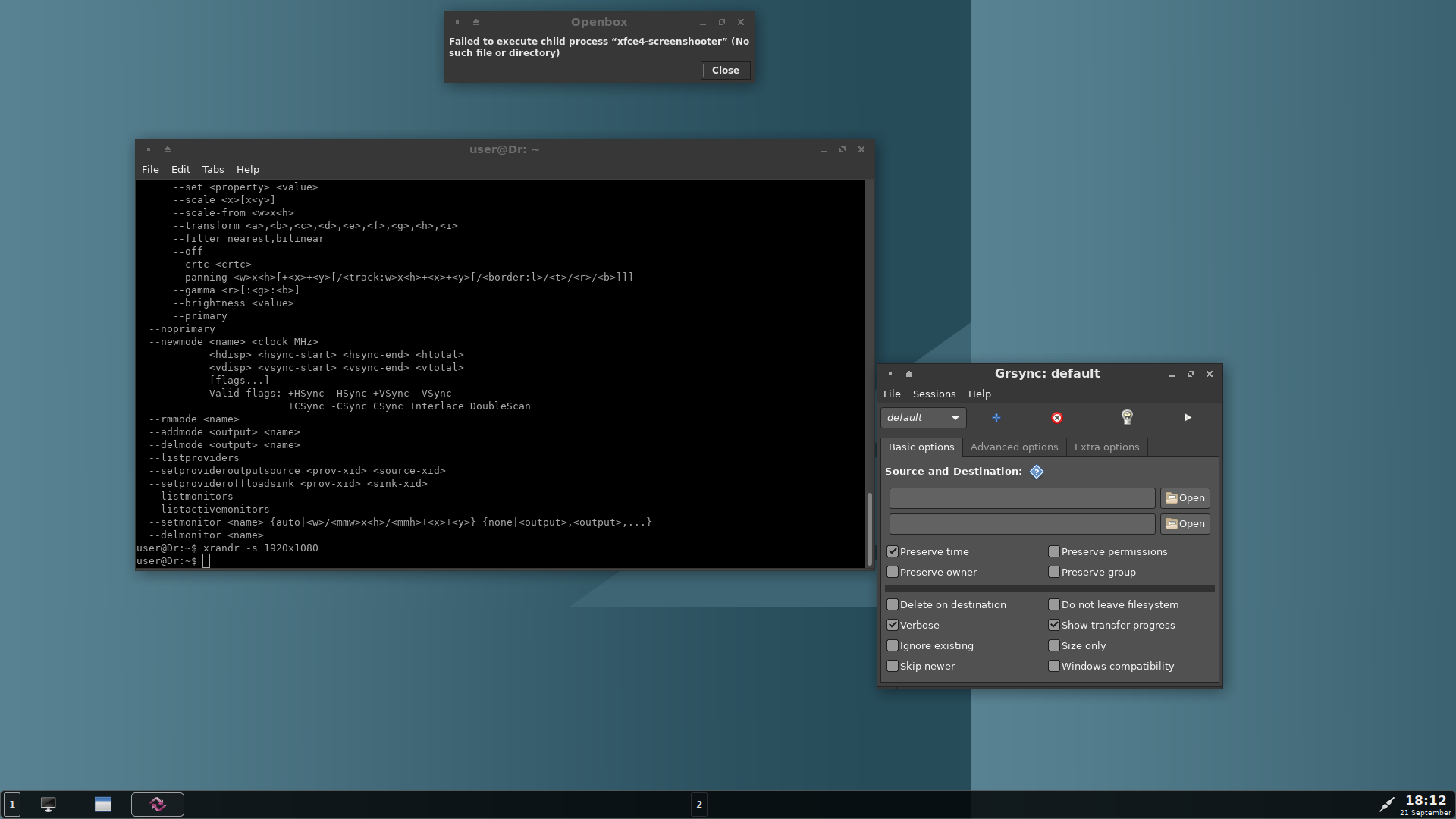Viewport: 1456px width, 819px height.
Task: Enable Do not leave filesystem
Action: 1054,604
